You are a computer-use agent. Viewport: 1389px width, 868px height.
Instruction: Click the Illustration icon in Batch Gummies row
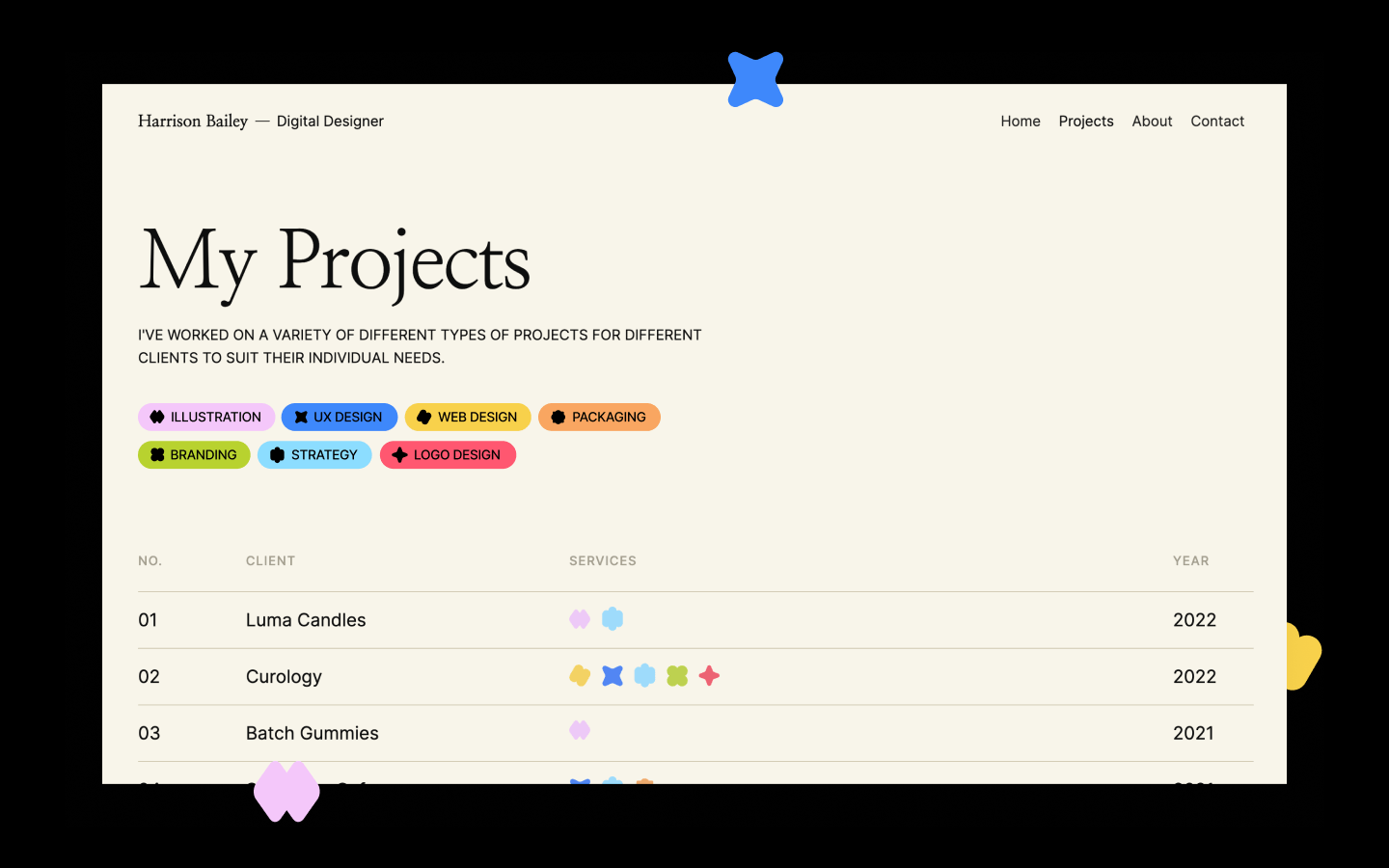(x=580, y=730)
